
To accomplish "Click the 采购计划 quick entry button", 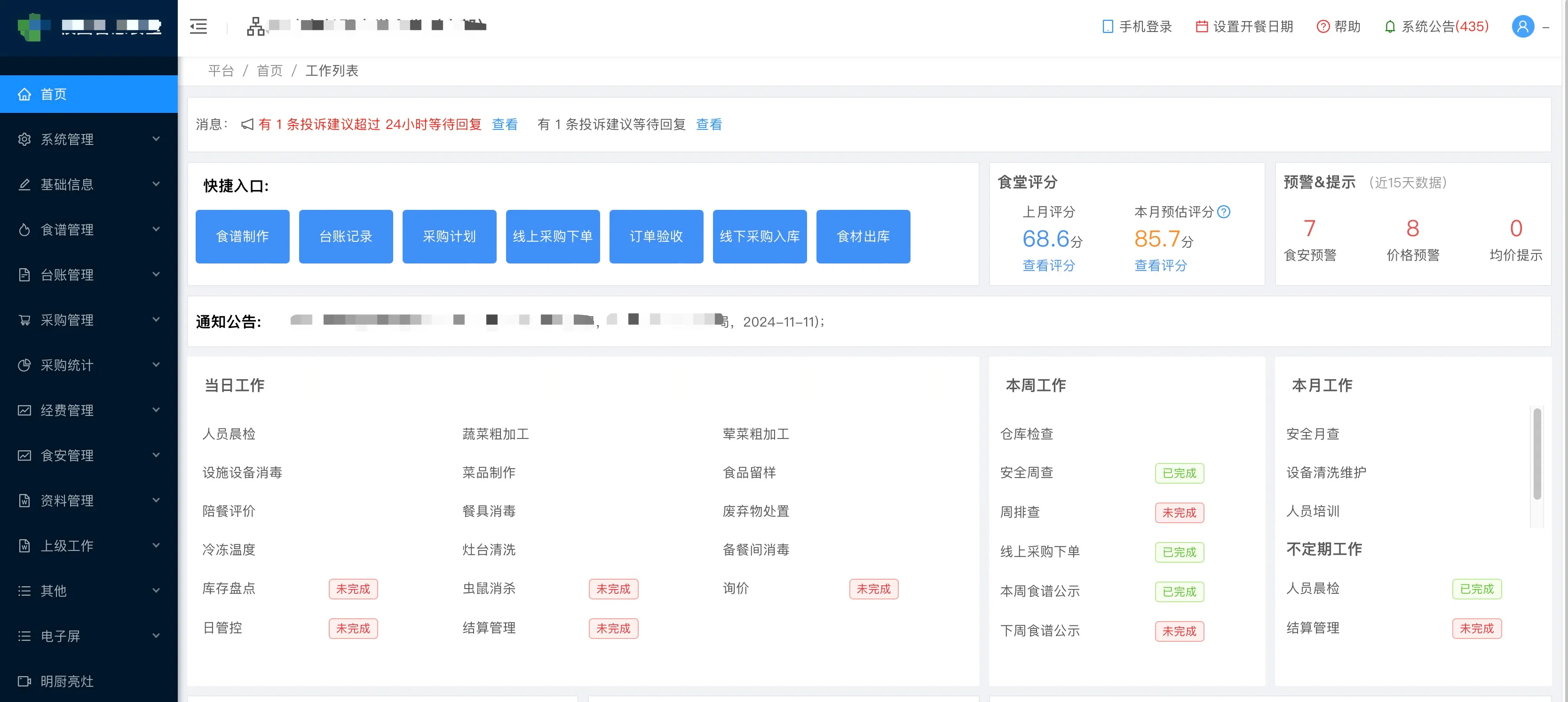I will pos(449,236).
